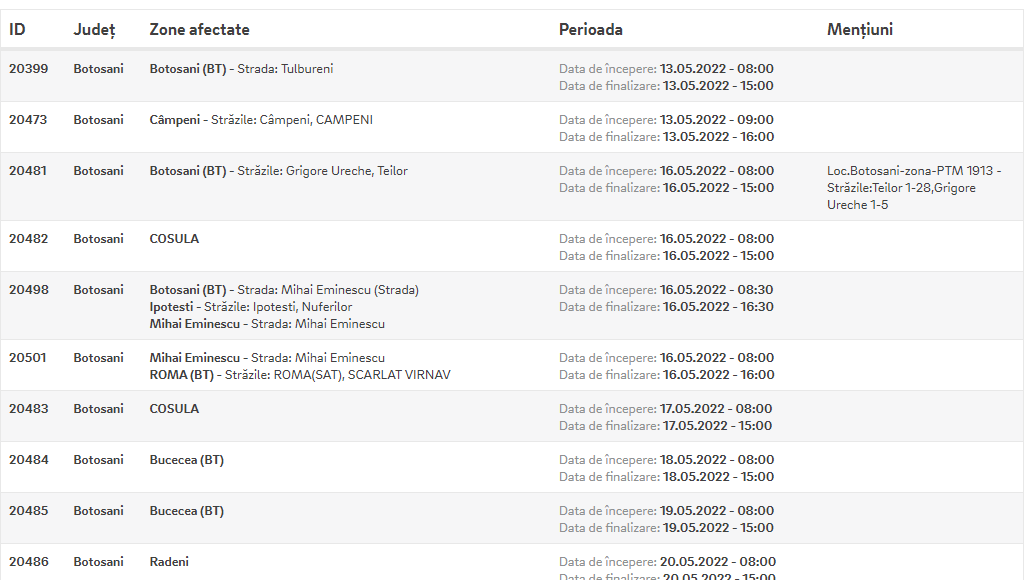The width and height of the screenshot is (1024, 580).
Task: Click Bucecea (BT) in row 20485
Action: pyautogui.click(x=186, y=511)
